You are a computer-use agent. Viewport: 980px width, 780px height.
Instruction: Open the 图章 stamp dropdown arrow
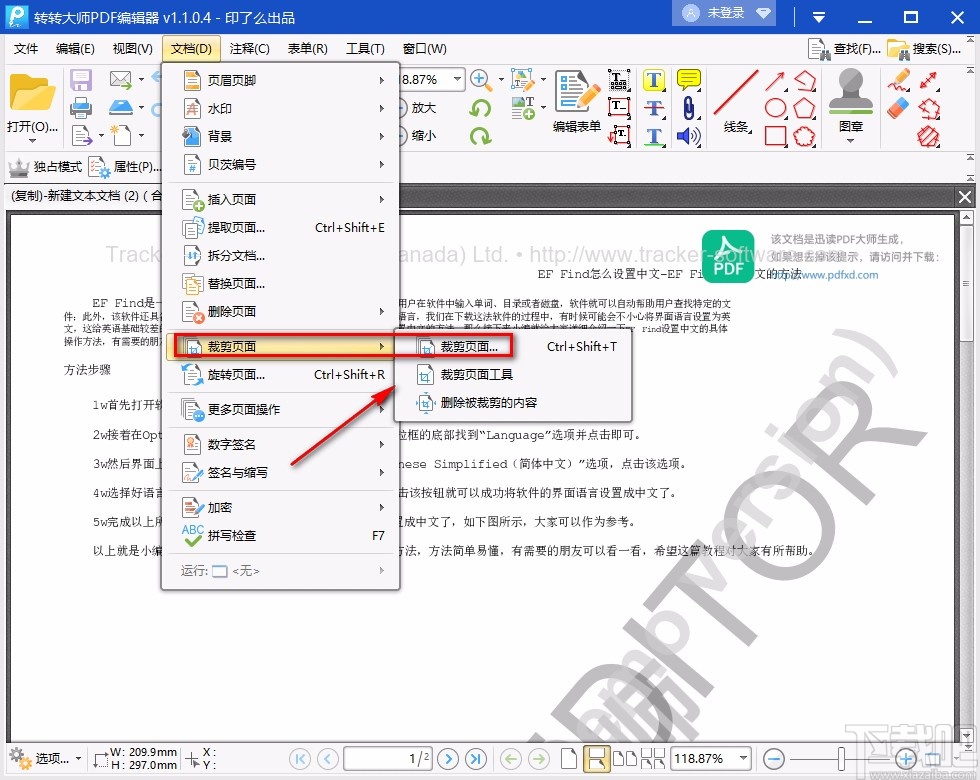pyautogui.click(x=850, y=141)
